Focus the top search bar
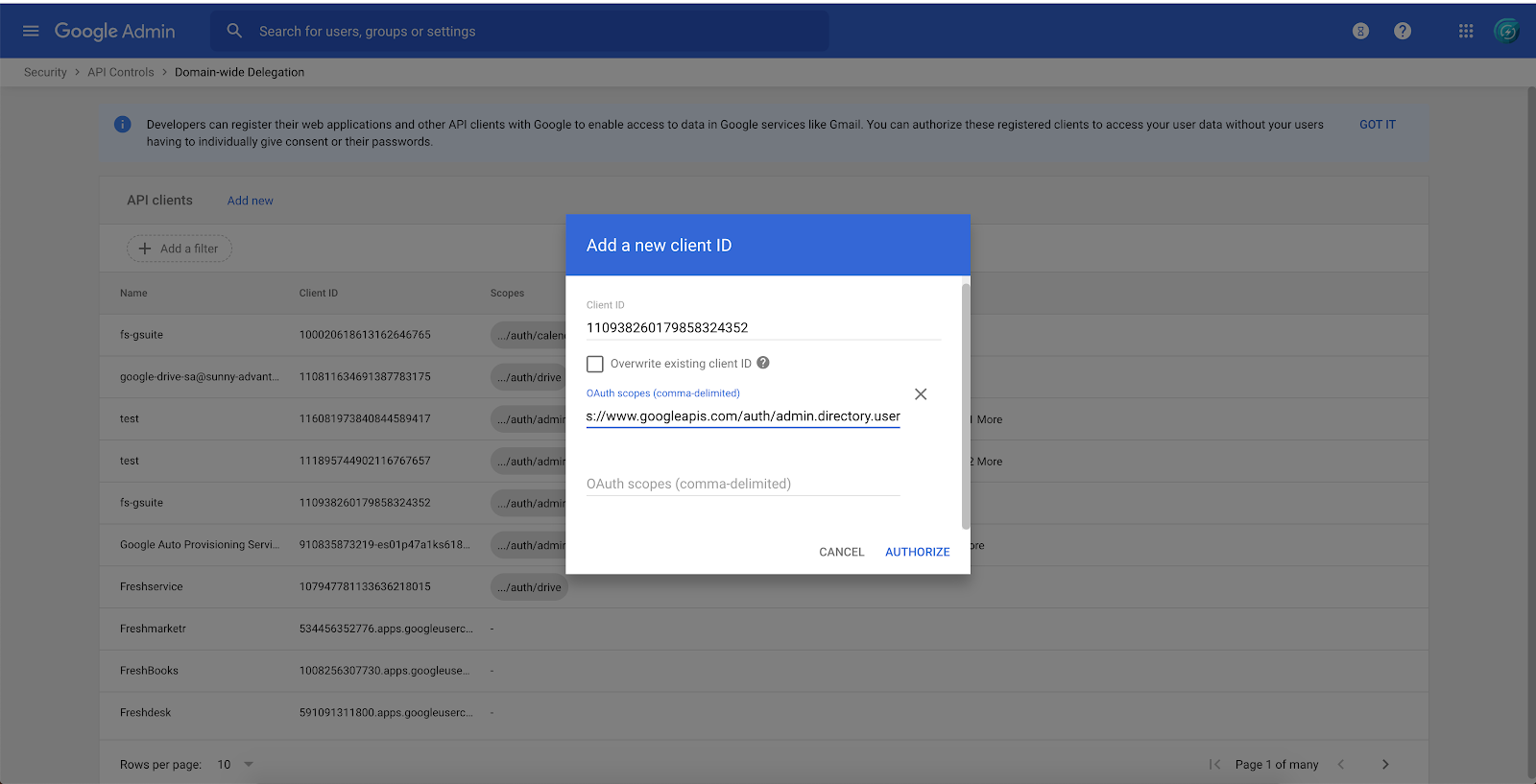 519,31
